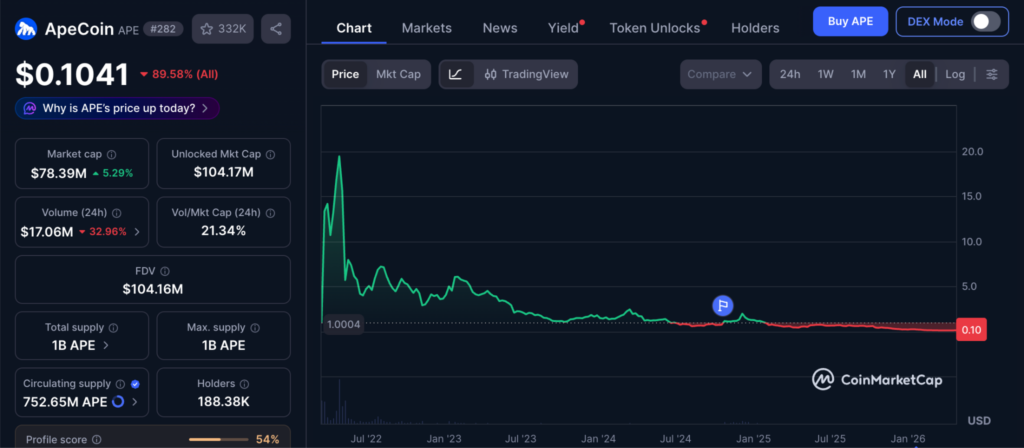Open the Token Unlocks tab
The width and height of the screenshot is (1024, 448).
pyautogui.click(x=655, y=28)
